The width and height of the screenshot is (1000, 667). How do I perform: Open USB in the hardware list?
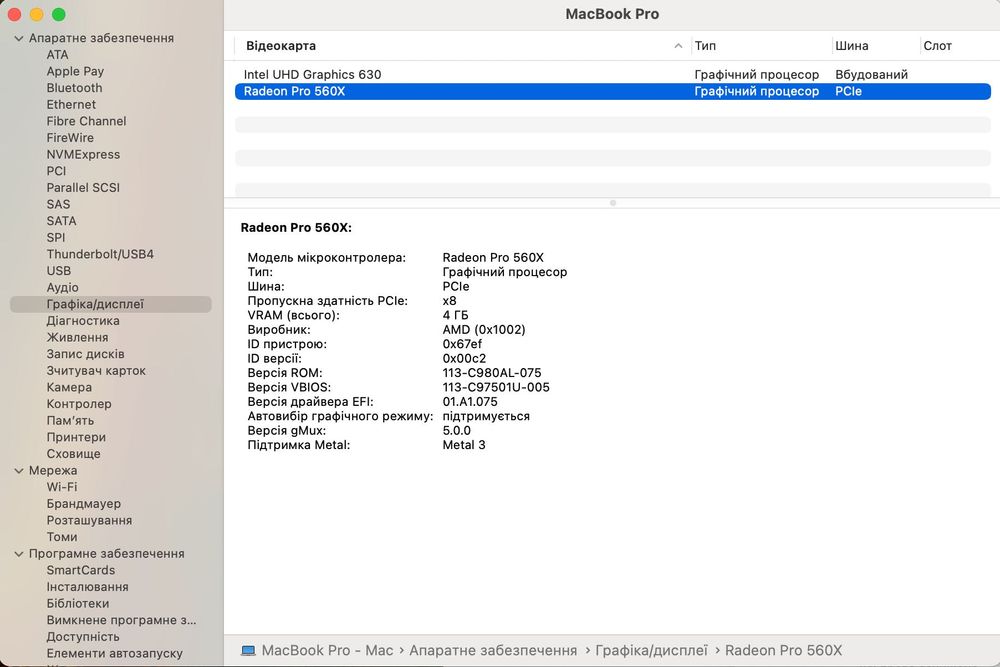point(59,270)
